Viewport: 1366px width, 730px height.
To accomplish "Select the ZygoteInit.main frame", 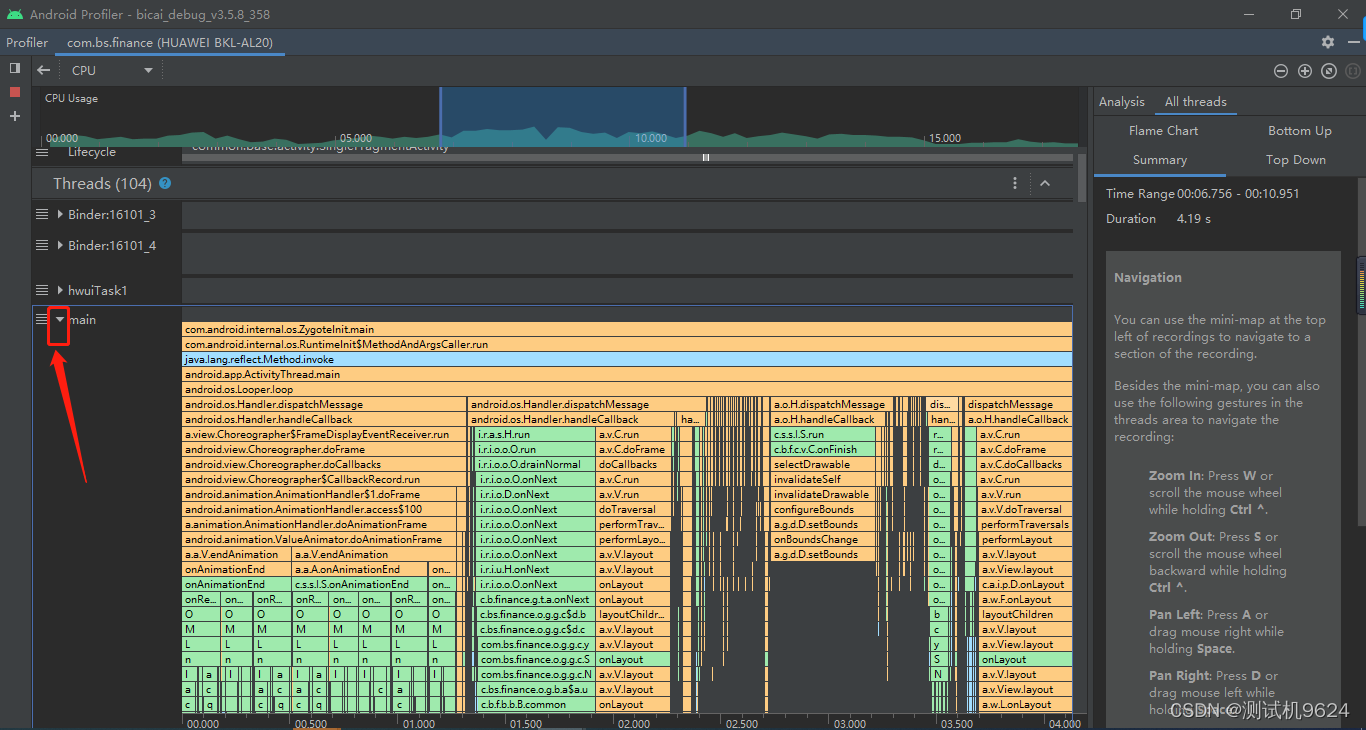I will coord(627,329).
